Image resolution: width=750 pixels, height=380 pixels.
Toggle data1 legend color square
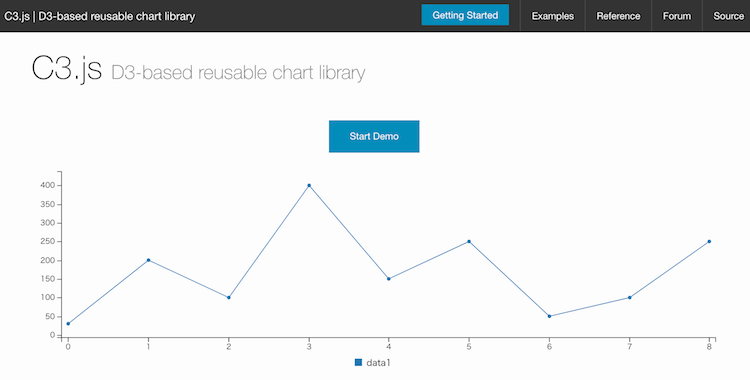[x=358, y=362]
